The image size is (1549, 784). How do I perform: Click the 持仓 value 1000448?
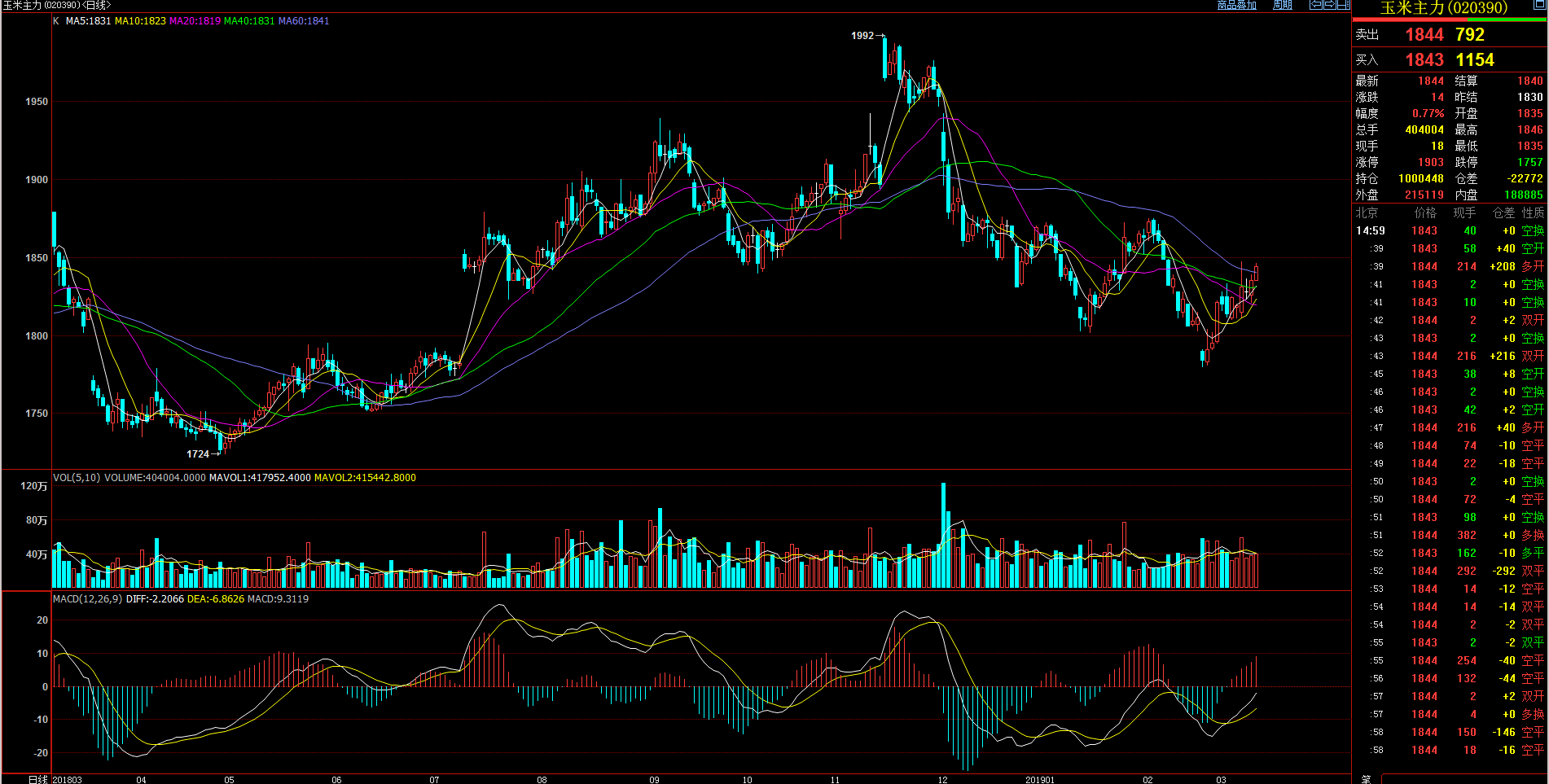(1421, 178)
